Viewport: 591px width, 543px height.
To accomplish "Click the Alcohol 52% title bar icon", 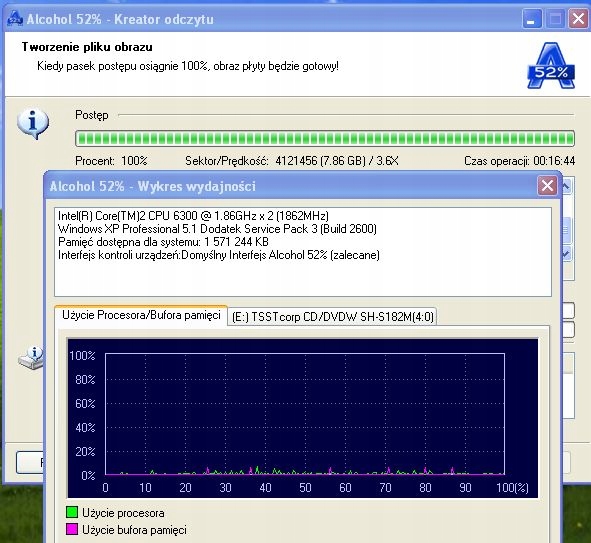I will pyautogui.click(x=15, y=18).
